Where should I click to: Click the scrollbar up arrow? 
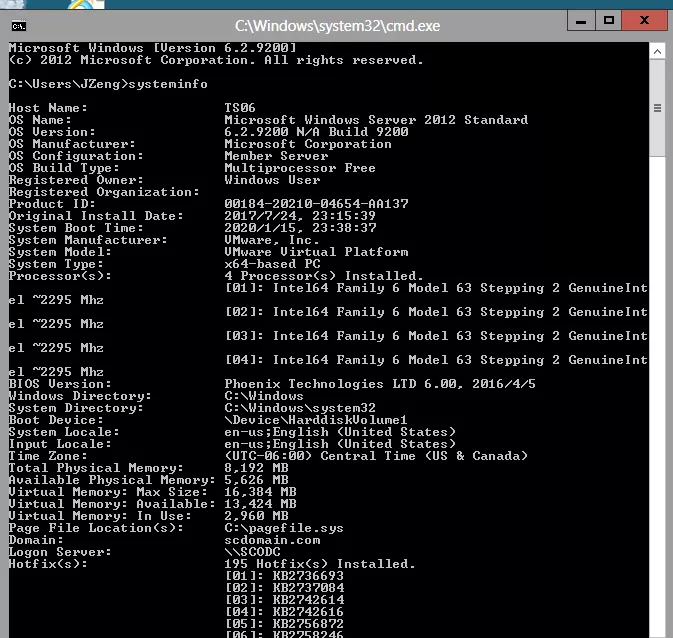tap(658, 49)
